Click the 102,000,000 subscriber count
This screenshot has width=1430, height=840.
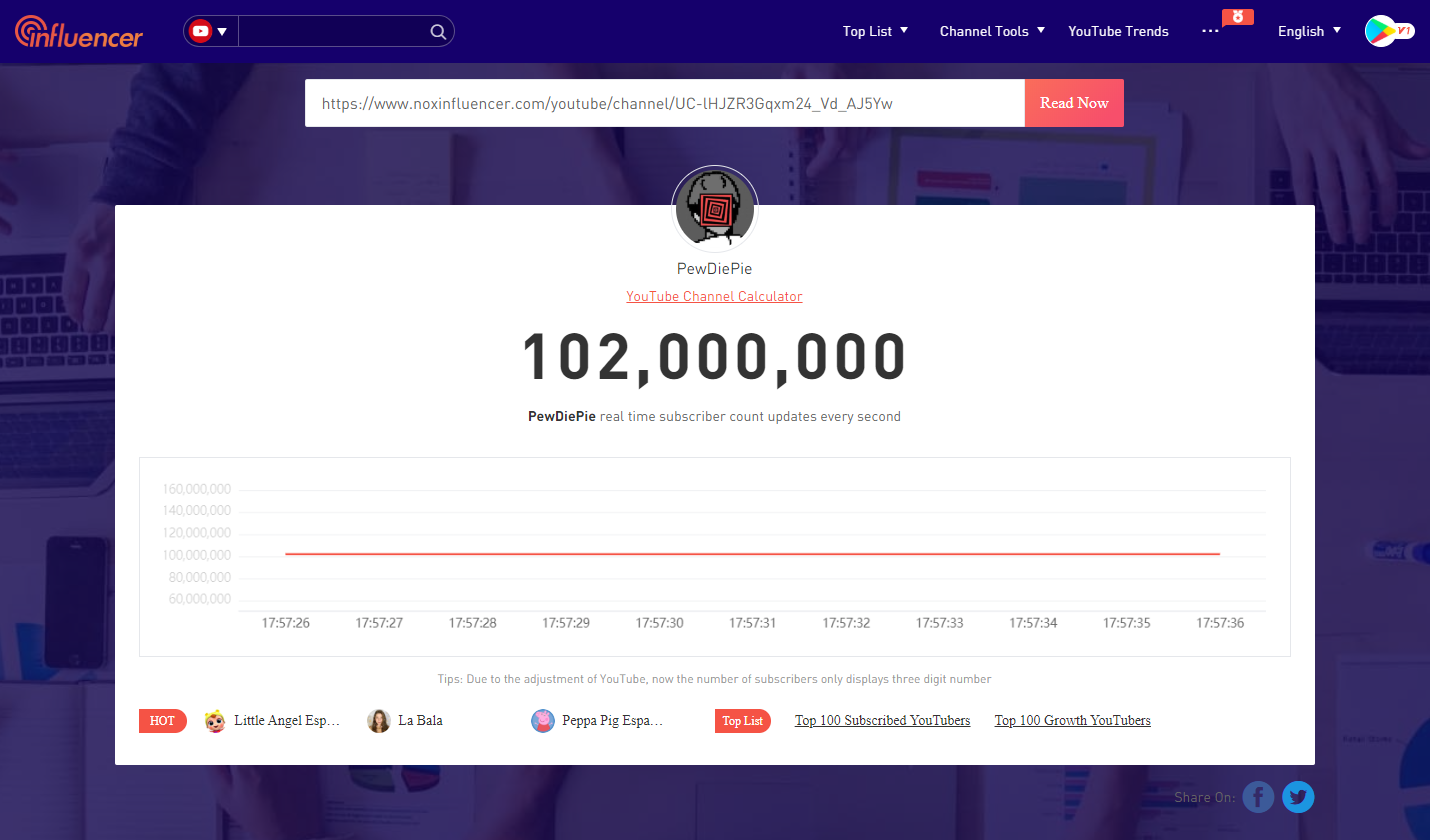pyautogui.click(x=714, y=357)
